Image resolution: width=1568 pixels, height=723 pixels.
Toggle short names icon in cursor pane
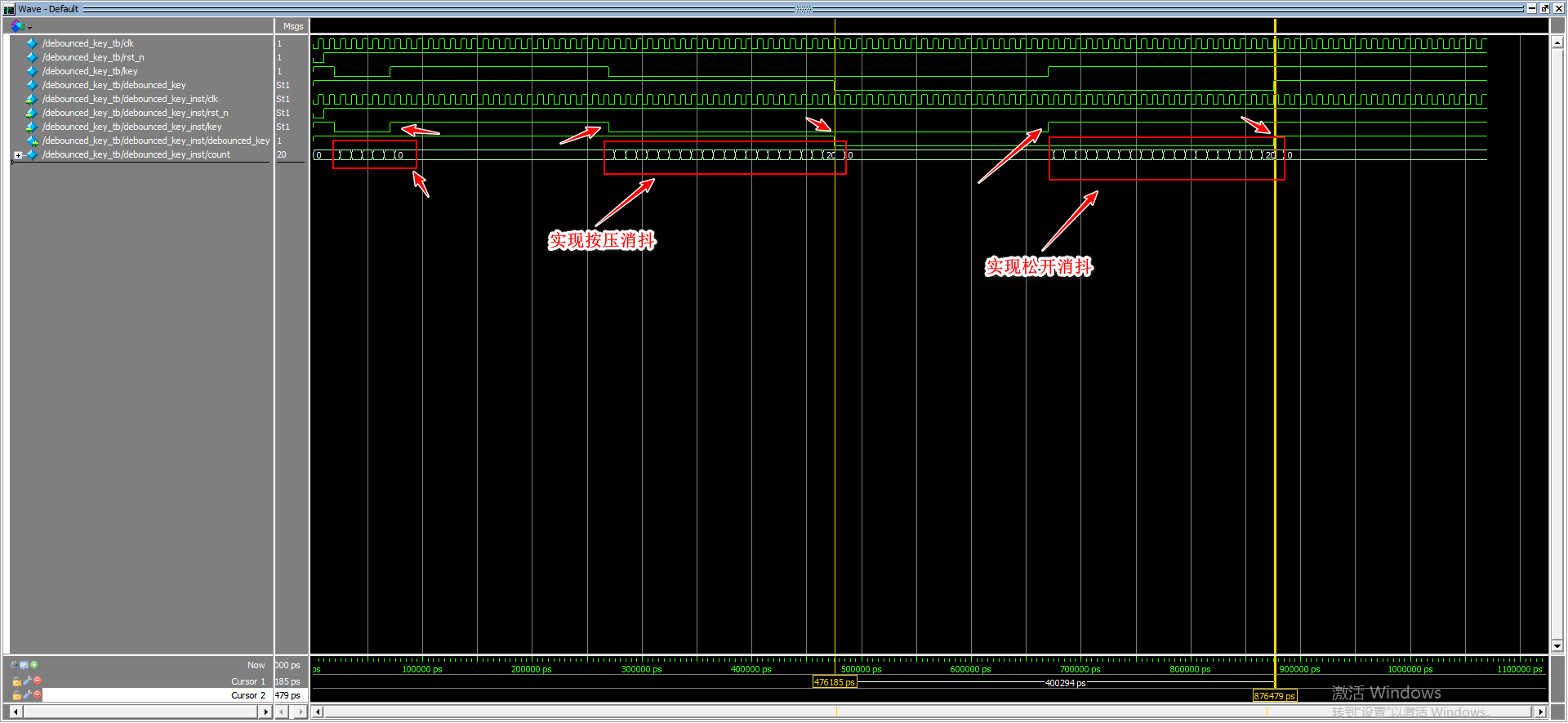(14, 665)
